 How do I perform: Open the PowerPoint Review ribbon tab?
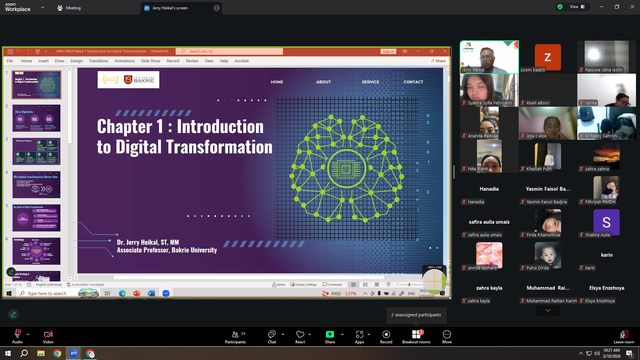point(192,61)
